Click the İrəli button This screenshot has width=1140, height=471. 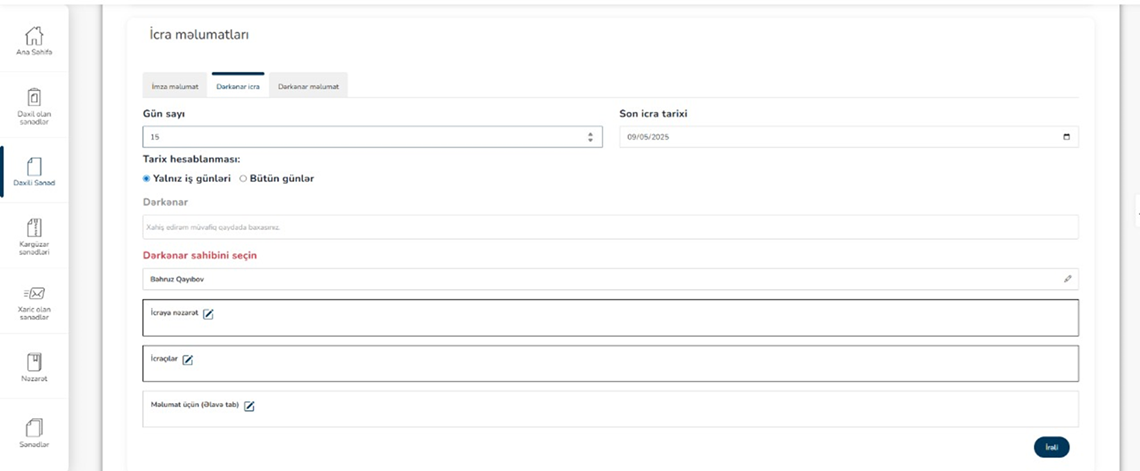tap(1051, 447)
